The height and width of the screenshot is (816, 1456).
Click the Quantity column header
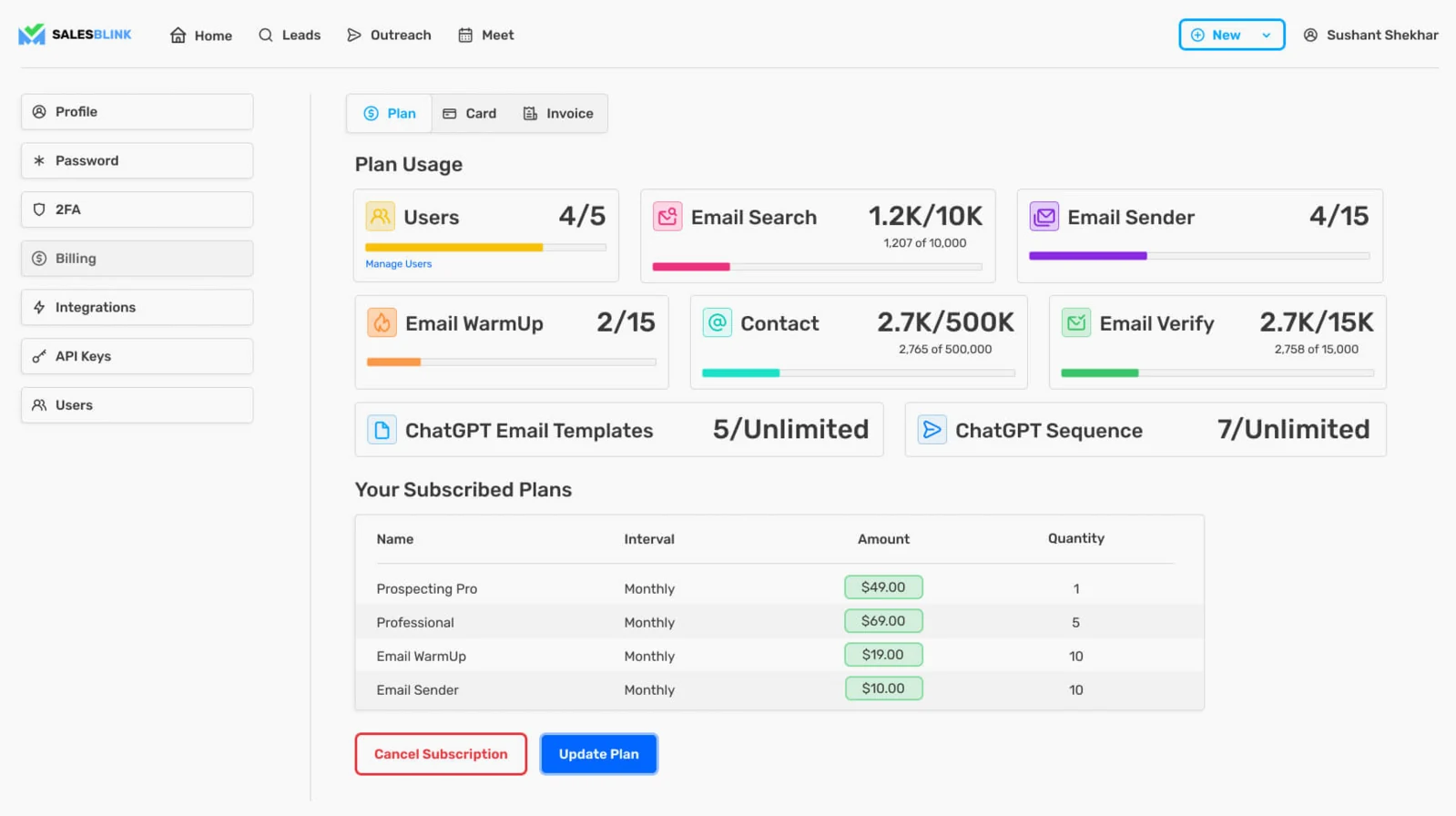[x=1076, y=538]
